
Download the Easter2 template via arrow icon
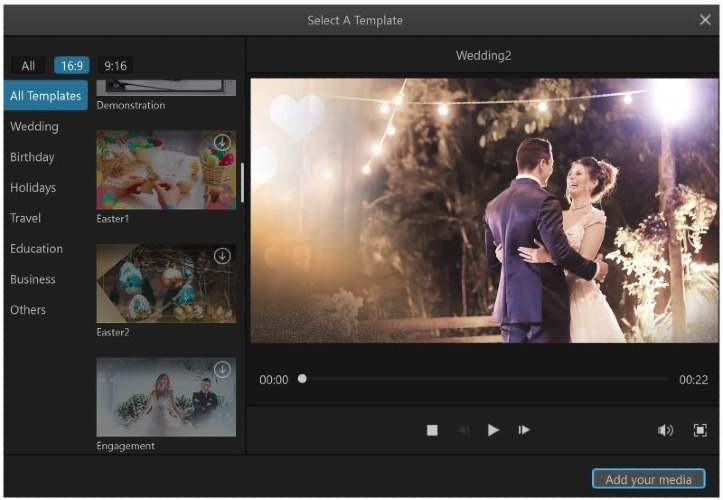tap(222, 256)
